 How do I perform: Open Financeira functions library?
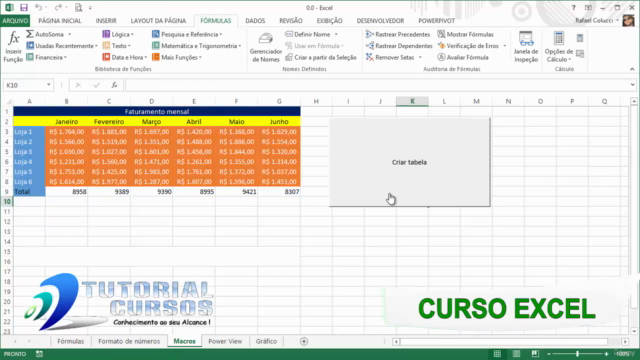point(47,58)
